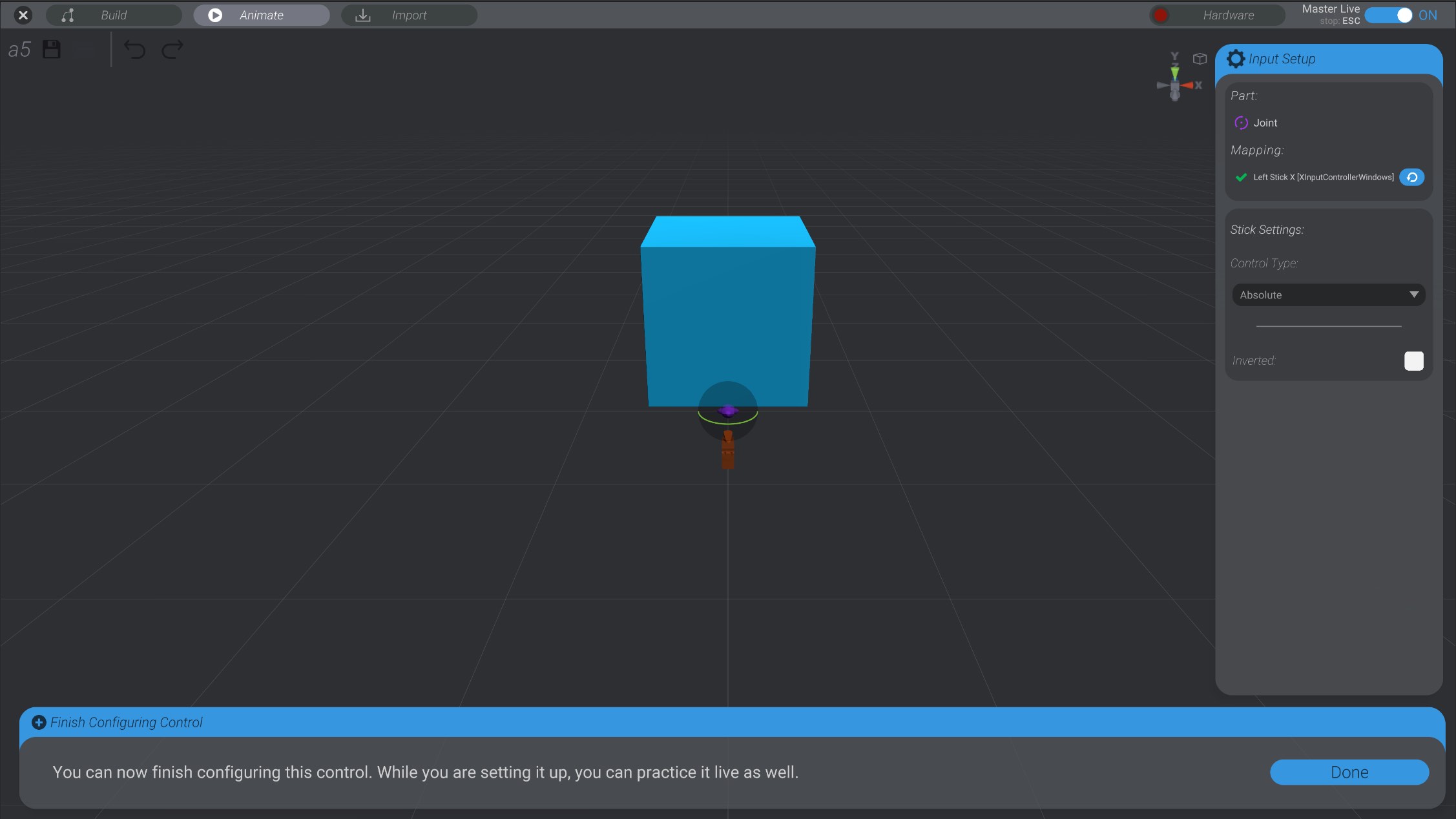Select the purple Joint part icon

(x=1242, y=123)
